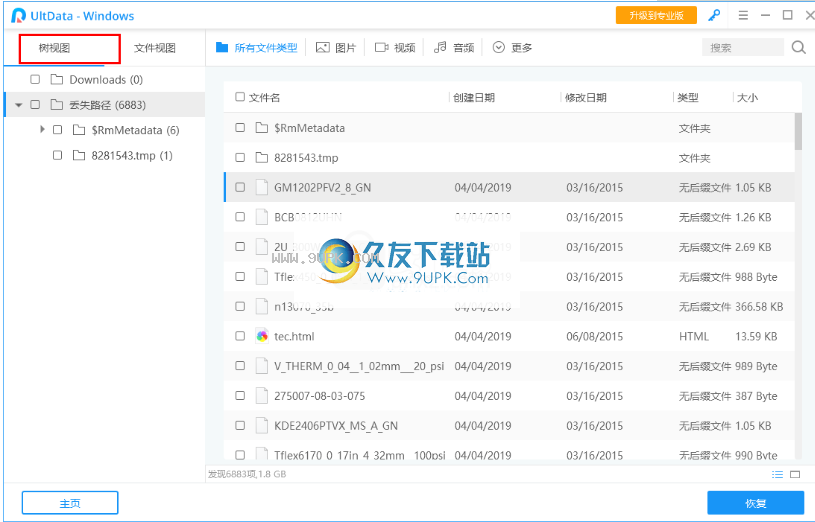Click 275007-08-03-075 file icon
The width and height of the screenshot is (815, 522).
[x=262, y=396]
